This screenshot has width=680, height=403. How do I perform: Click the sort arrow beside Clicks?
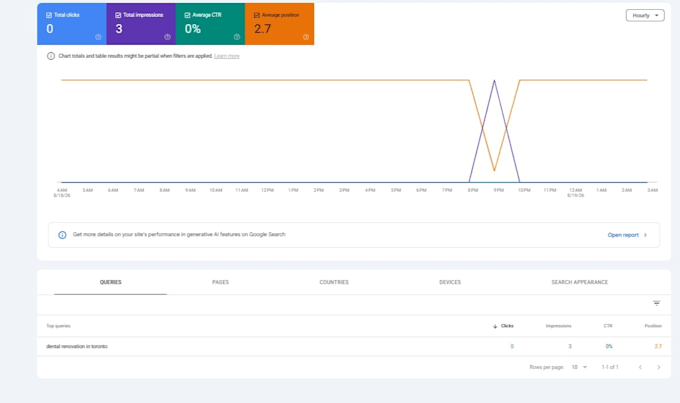(495, 327)
